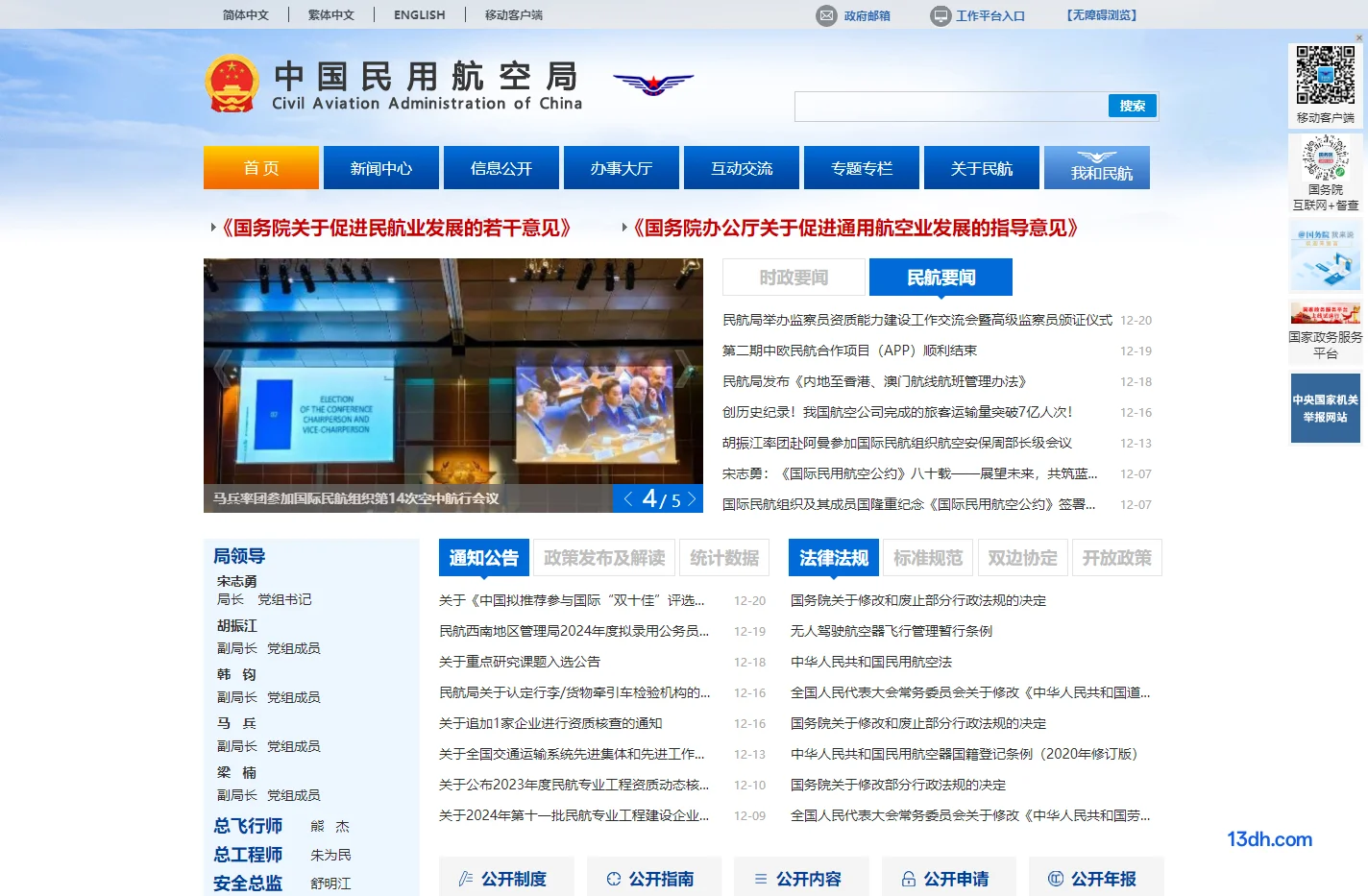The height and width of the screenshot is (896, 1368).
Task: Show the next slide in the carousel counter
Action: click(691, 498)
